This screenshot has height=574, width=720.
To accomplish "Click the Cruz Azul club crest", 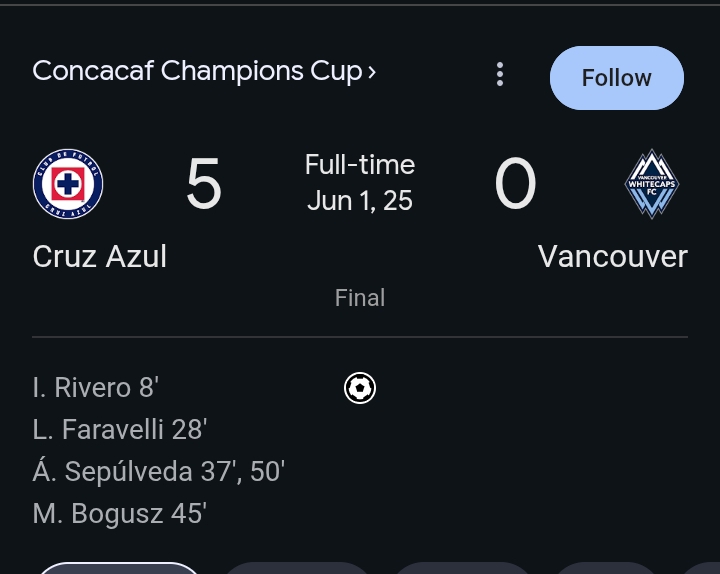I will coord(68,184).
